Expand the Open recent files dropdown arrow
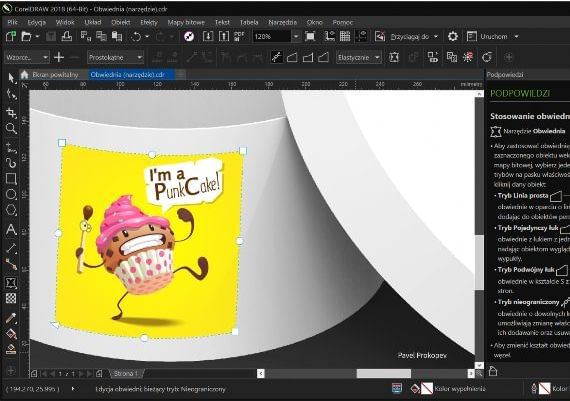The image size is (570, 401). (x=37, y=36)
